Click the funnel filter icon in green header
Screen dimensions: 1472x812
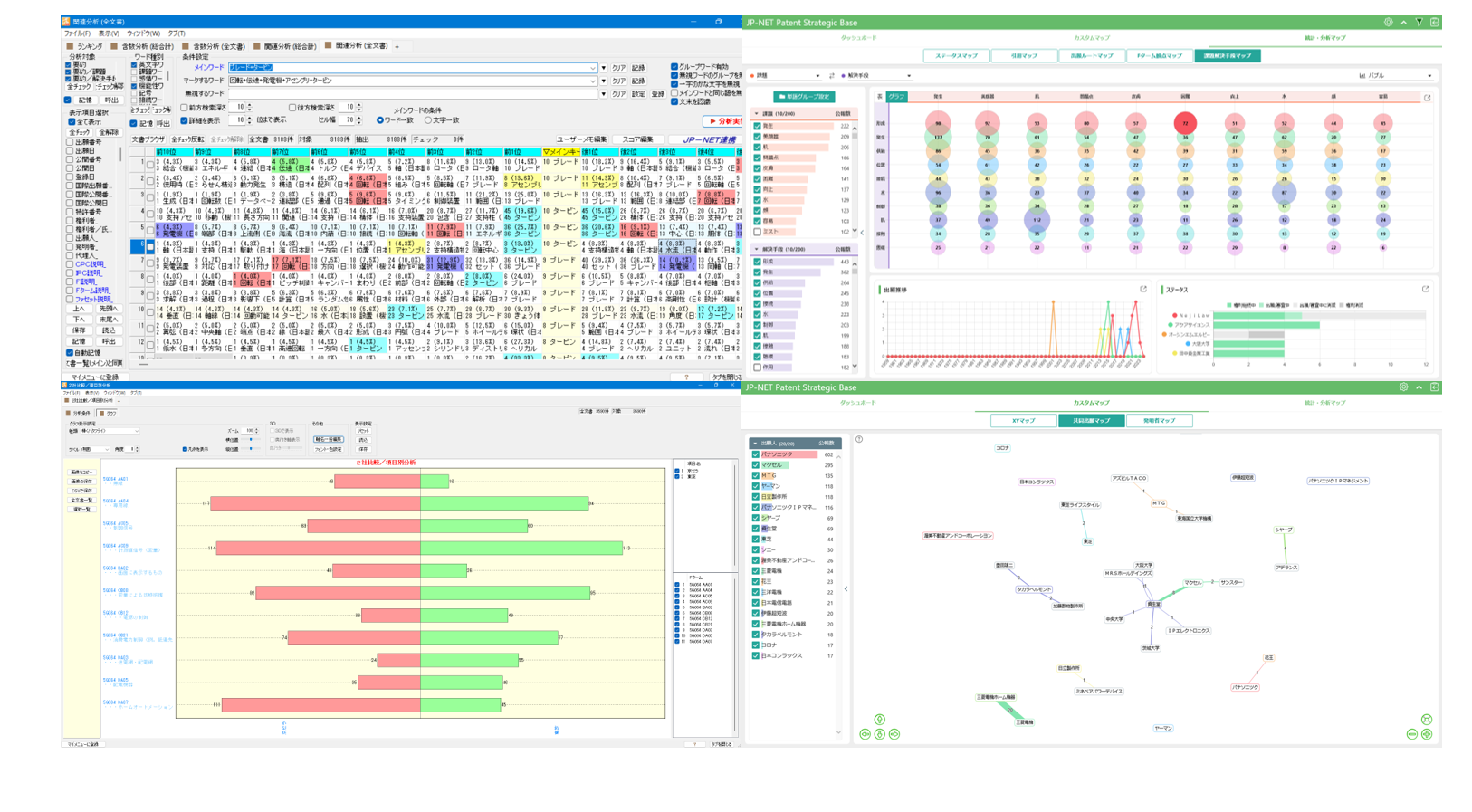(1419, 22)
